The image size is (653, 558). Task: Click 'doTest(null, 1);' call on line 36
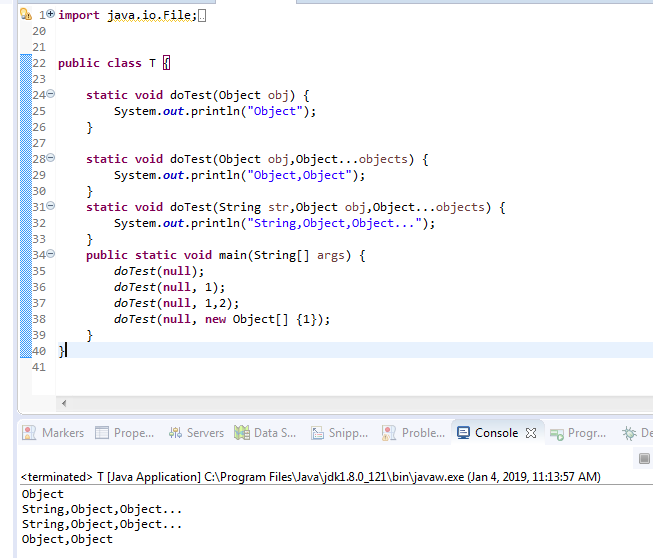click(x=169, y=287)
